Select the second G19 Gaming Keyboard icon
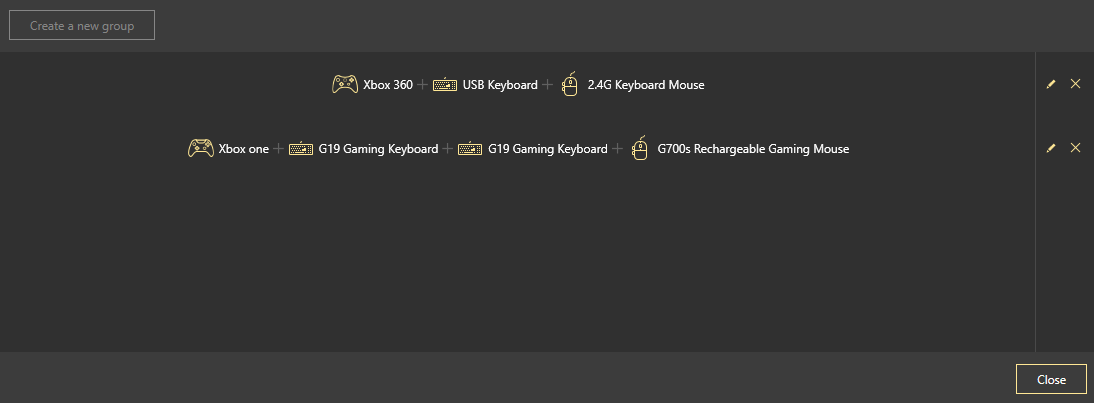Screen dimensions: 1094x403 (x=470, y=149)
